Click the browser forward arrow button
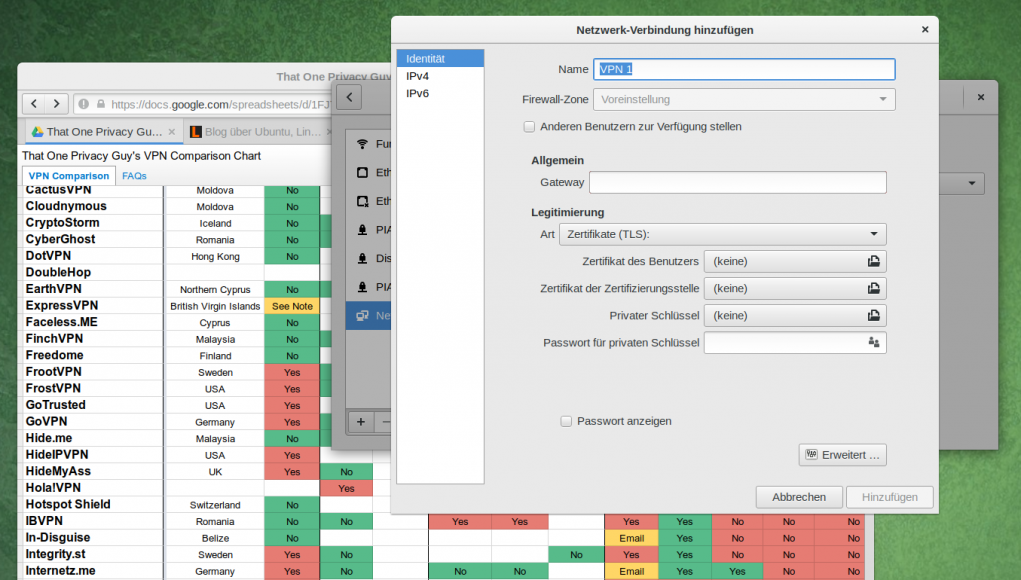The width and height of the screenshot is (1021, 580). click(x=57, y=104)
